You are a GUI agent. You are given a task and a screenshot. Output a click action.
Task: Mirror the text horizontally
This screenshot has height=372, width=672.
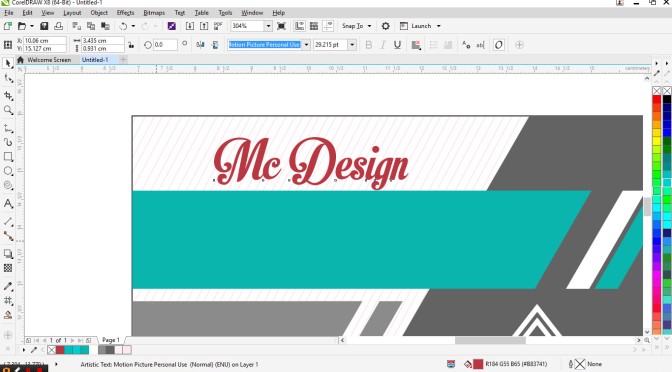coord(200,45)
